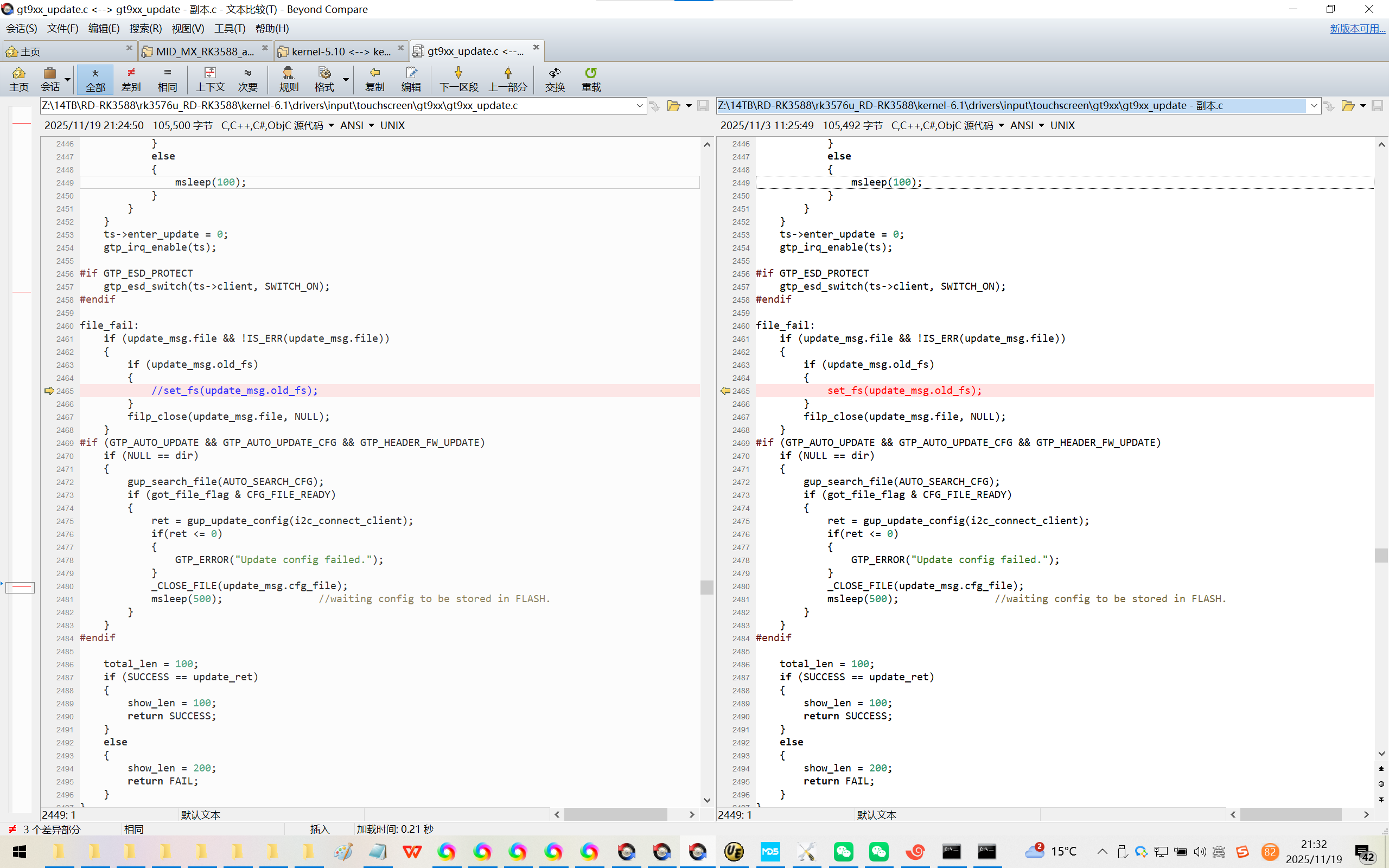This screenshot has height=868, width=1389.
Task: Click Next Section (下一区段) arrow icon
Action: click(458, 79)
